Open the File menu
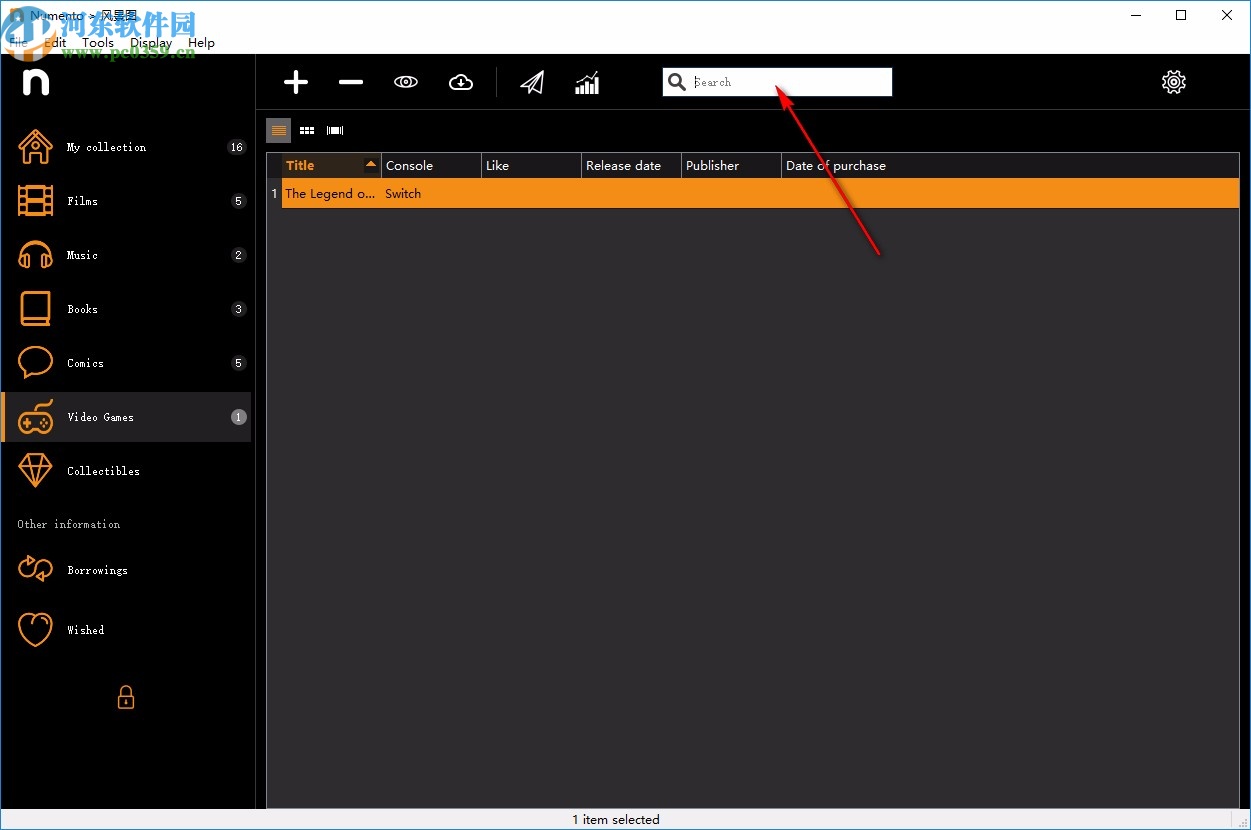 click(19, 43)
